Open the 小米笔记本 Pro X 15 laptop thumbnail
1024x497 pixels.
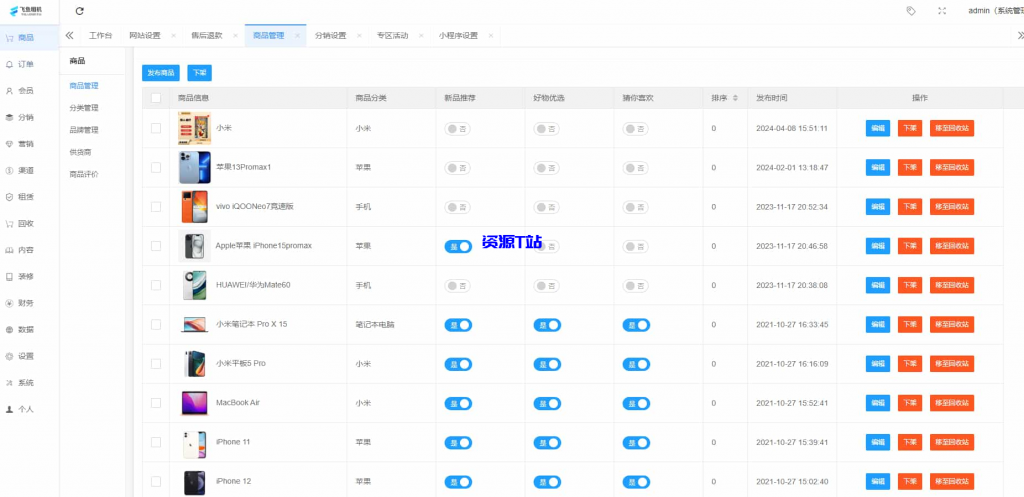pyautogui.click(x=195, y=325)
